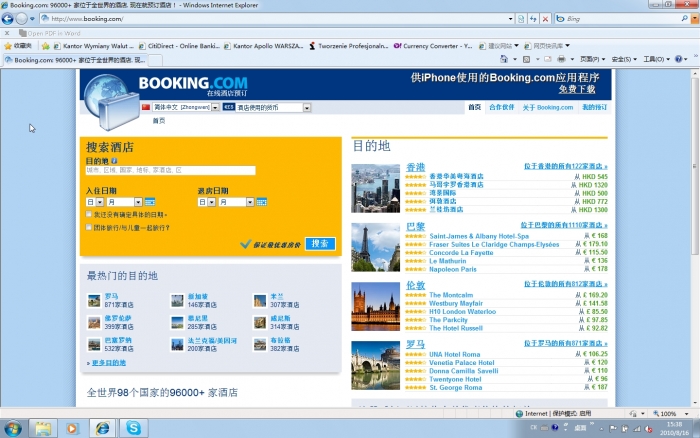Viewport: 700px width, 438px height.
Task: Tick the group/children travel checkbox
Action: 89,227
